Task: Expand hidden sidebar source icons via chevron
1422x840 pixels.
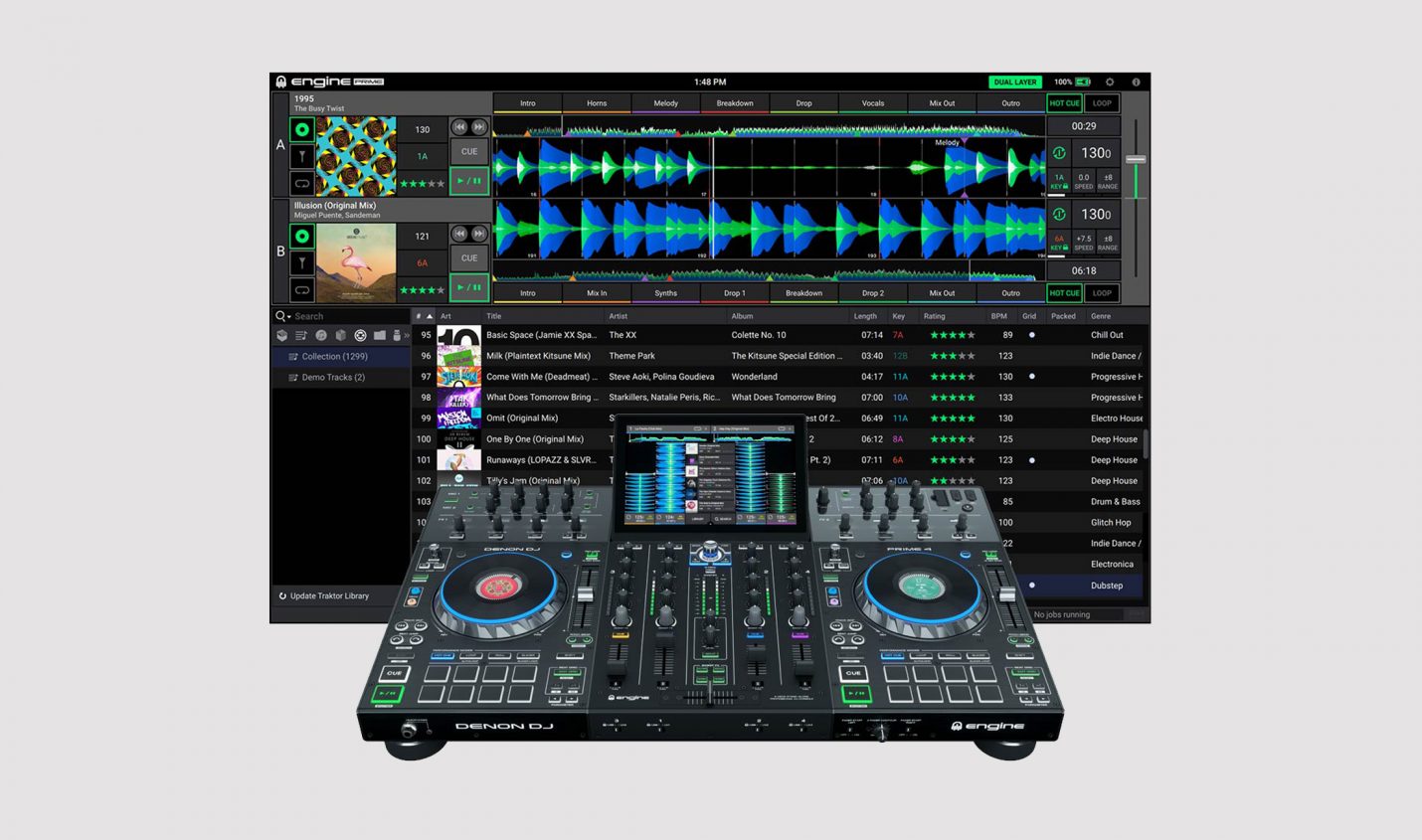Action: [408, 335]
